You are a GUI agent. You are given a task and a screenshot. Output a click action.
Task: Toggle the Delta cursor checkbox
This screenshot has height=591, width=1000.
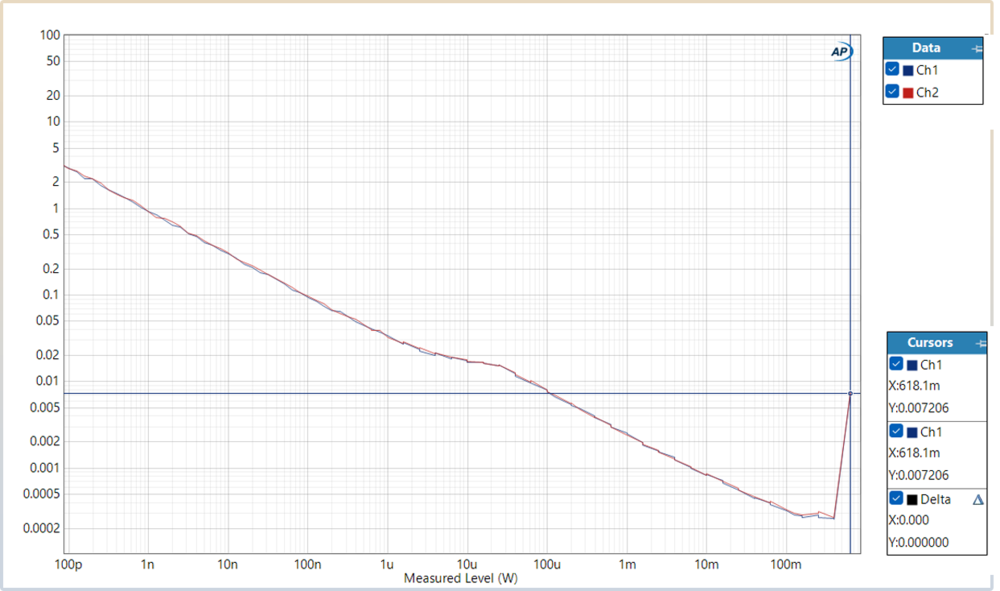896,498
